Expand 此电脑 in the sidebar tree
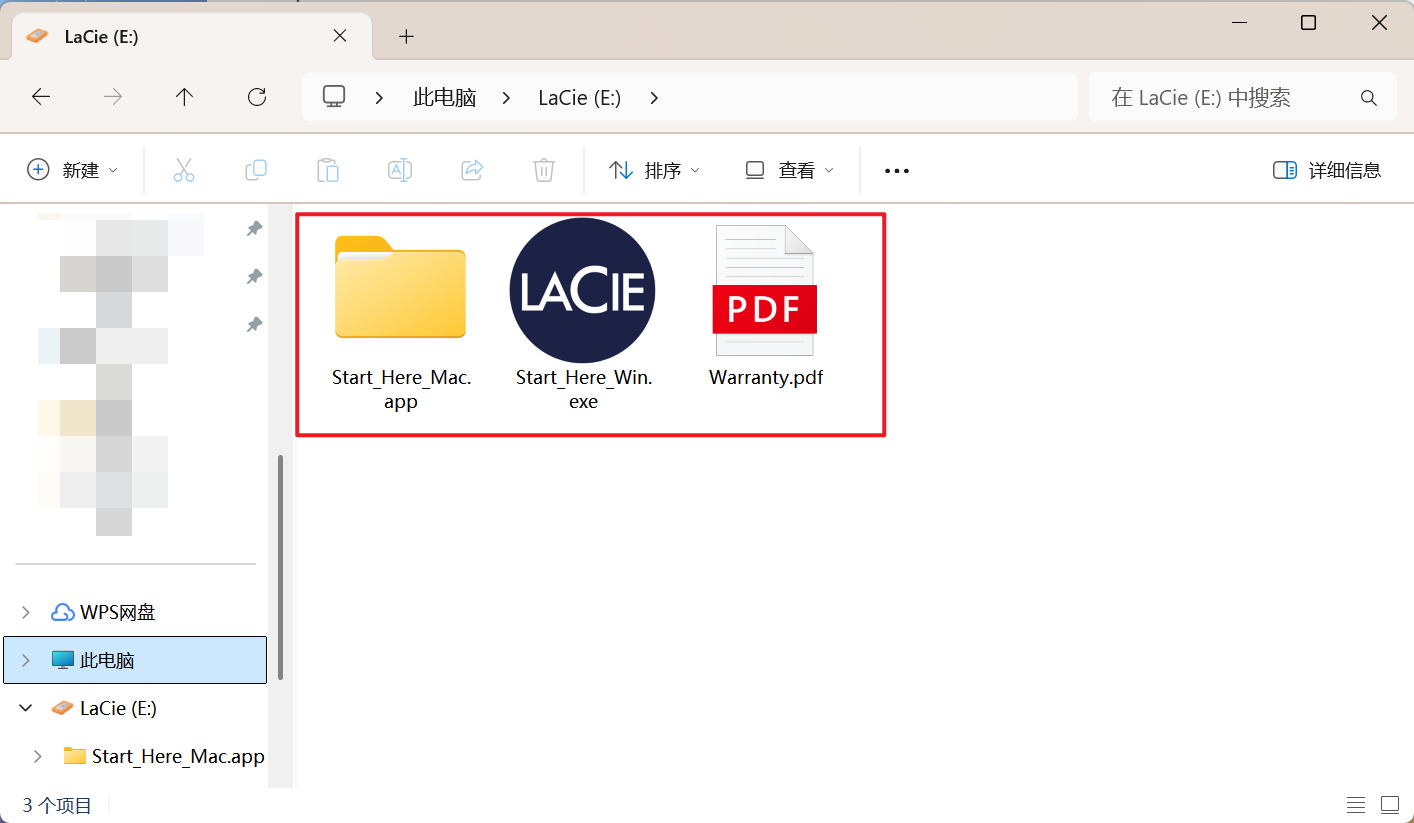The width and height of the screenshot is (1414, 823). 26,660
